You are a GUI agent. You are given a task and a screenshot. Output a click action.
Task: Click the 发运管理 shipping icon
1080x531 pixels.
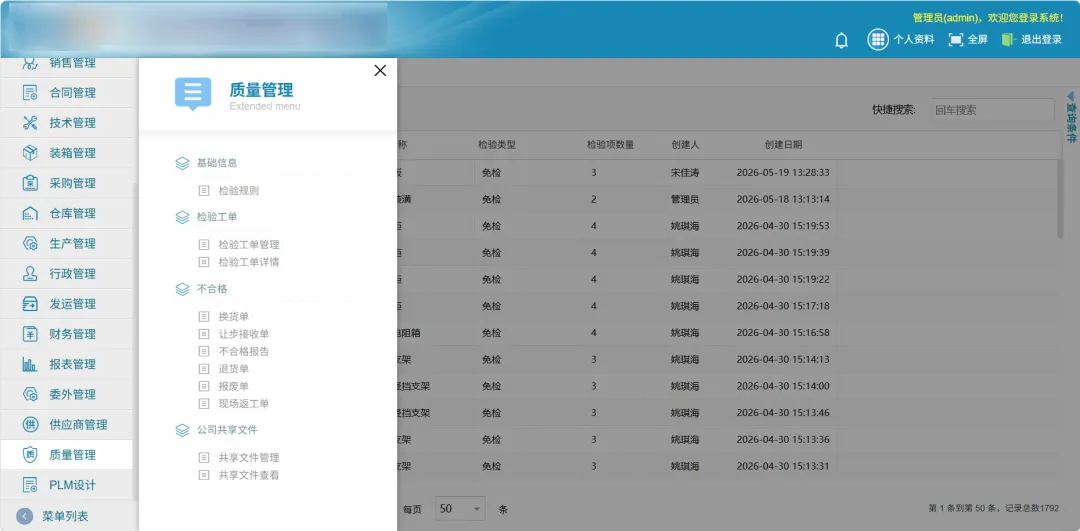(x=30, y=304)
